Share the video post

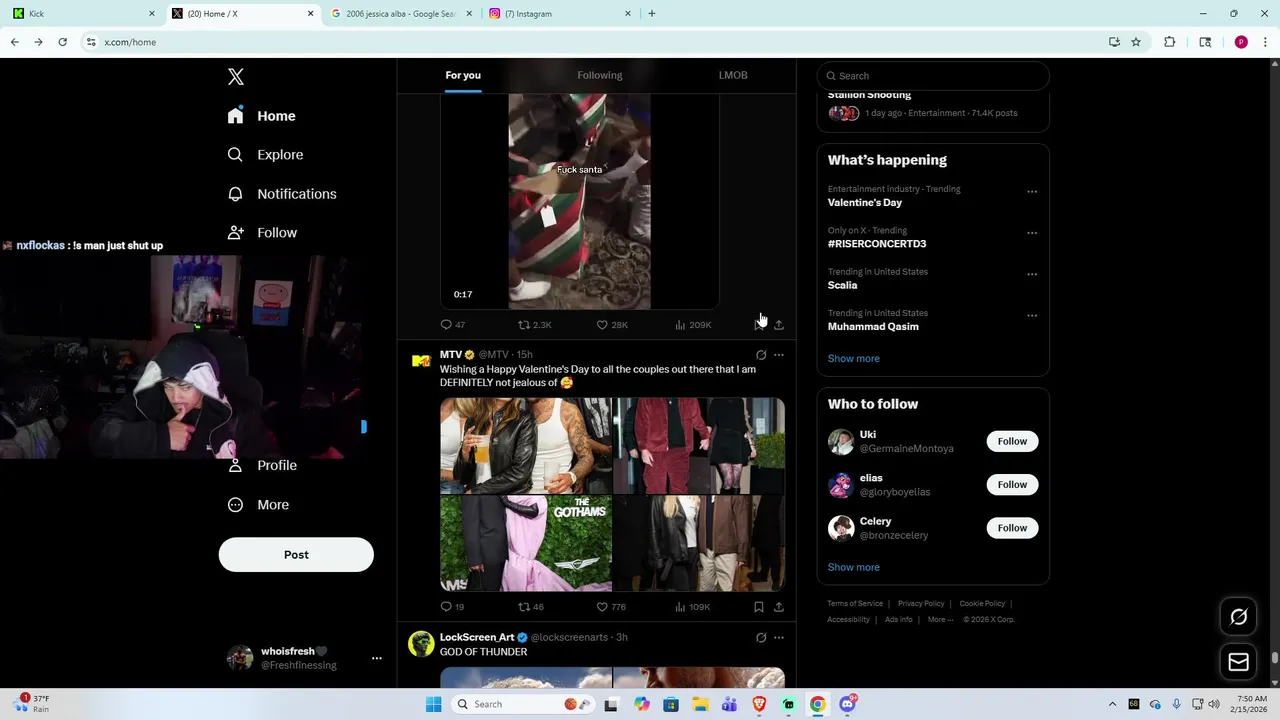(x=779, y=325)
